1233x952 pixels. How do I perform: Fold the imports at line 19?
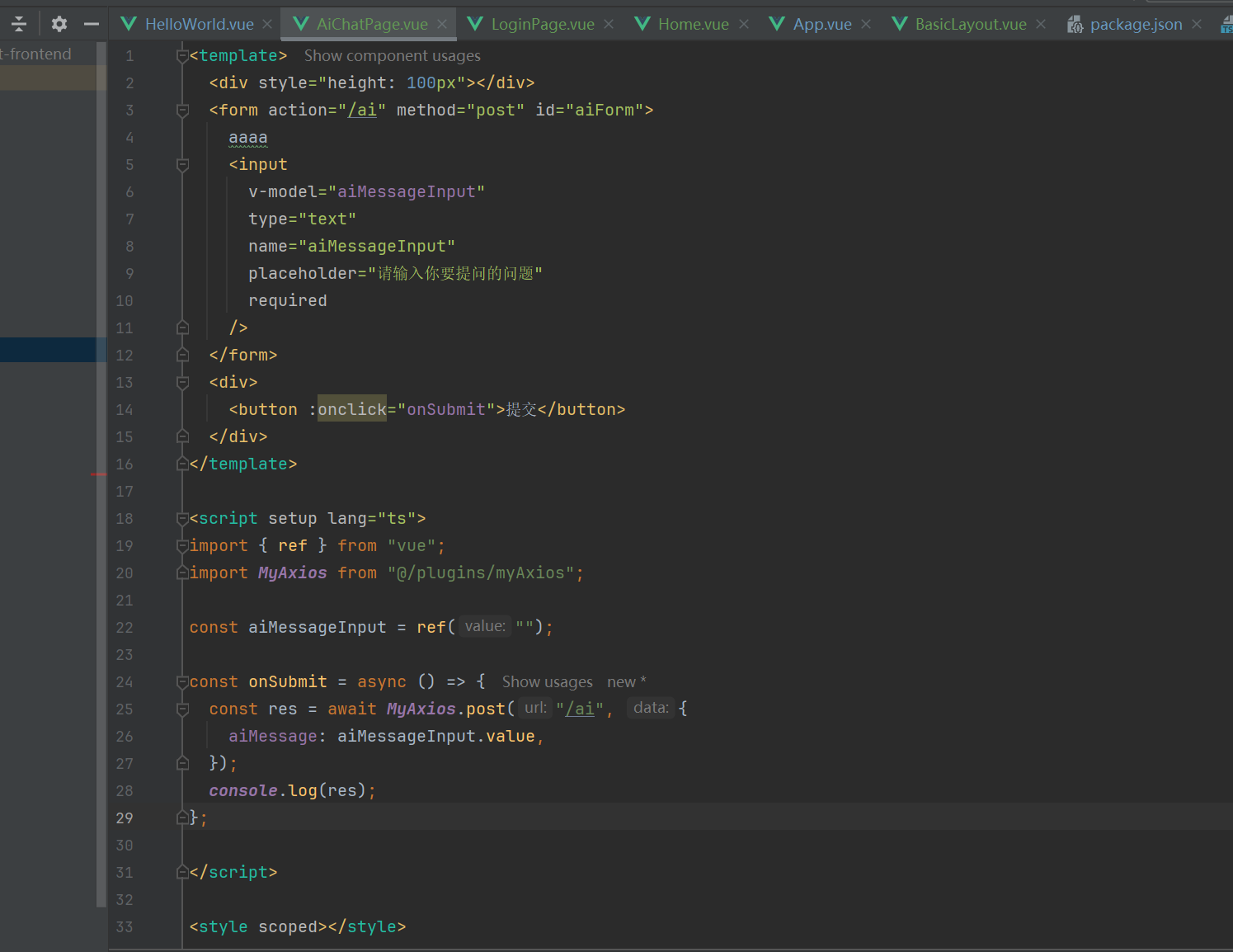[x=182, y=546]
